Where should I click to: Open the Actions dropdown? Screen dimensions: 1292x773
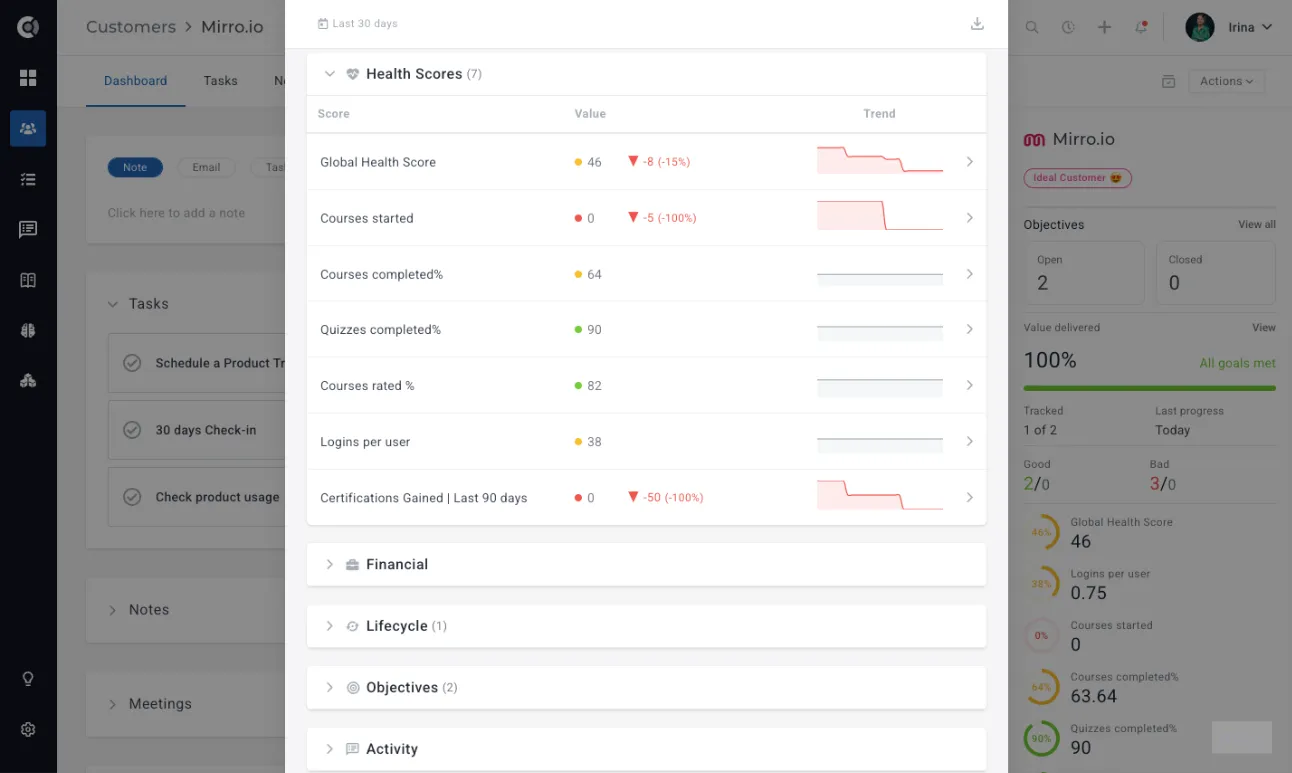pyautogui.click(x=1226, y=82)
